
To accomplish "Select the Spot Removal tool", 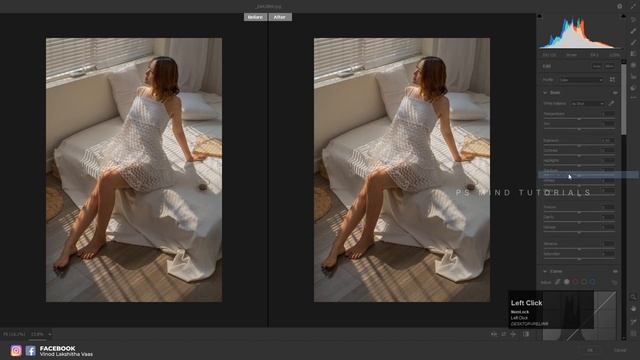I will [x=633, y=31].
